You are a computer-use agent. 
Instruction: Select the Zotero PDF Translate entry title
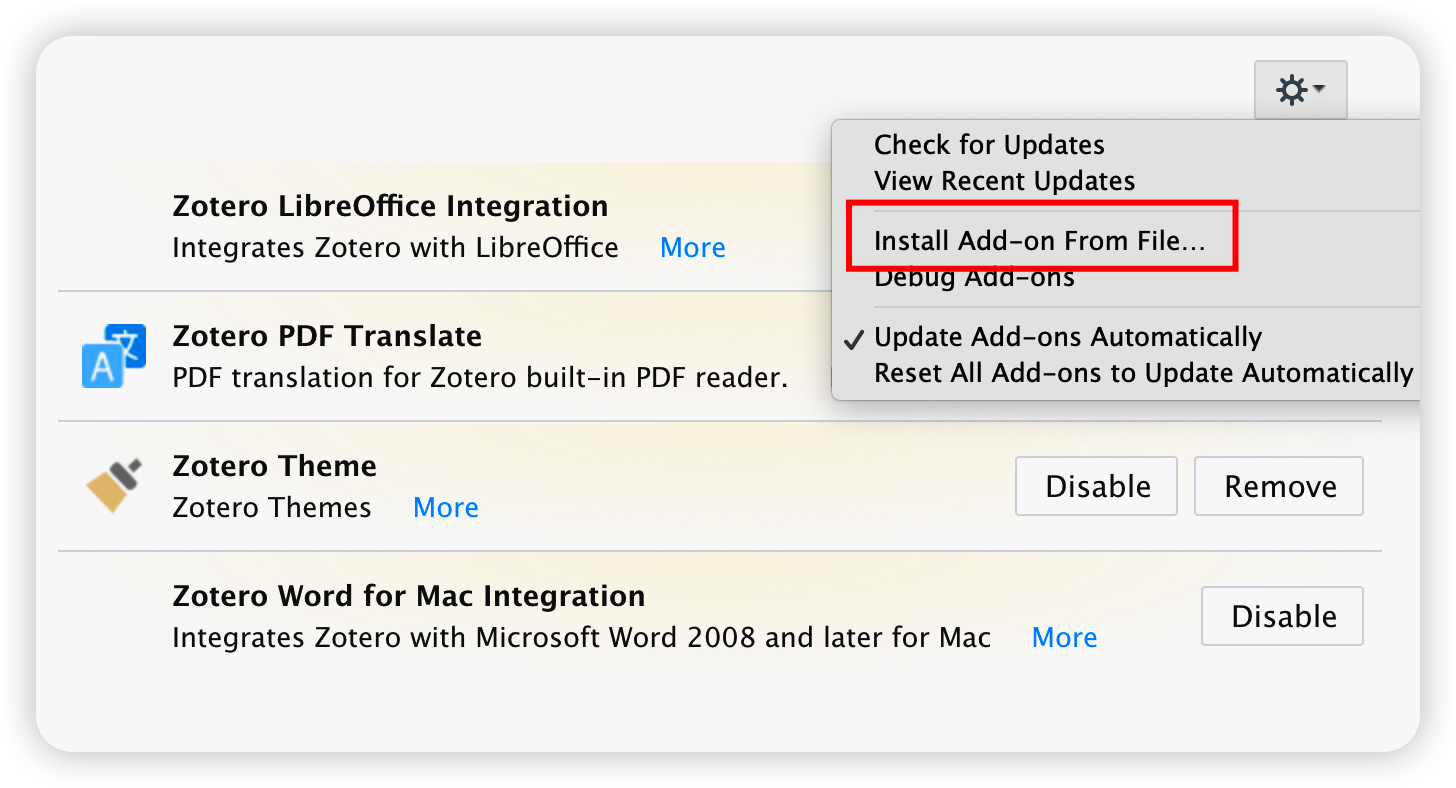click(x=327, y=336)
